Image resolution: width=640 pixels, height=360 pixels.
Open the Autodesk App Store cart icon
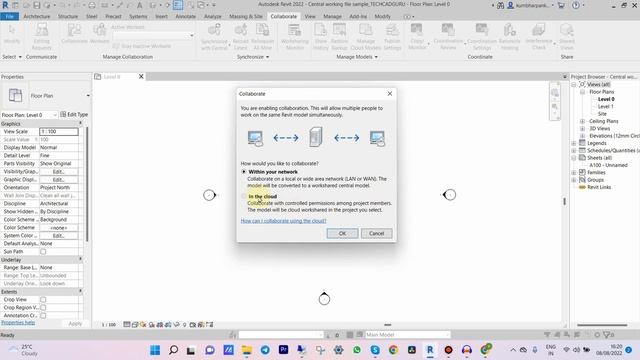(x=561, y=5)
